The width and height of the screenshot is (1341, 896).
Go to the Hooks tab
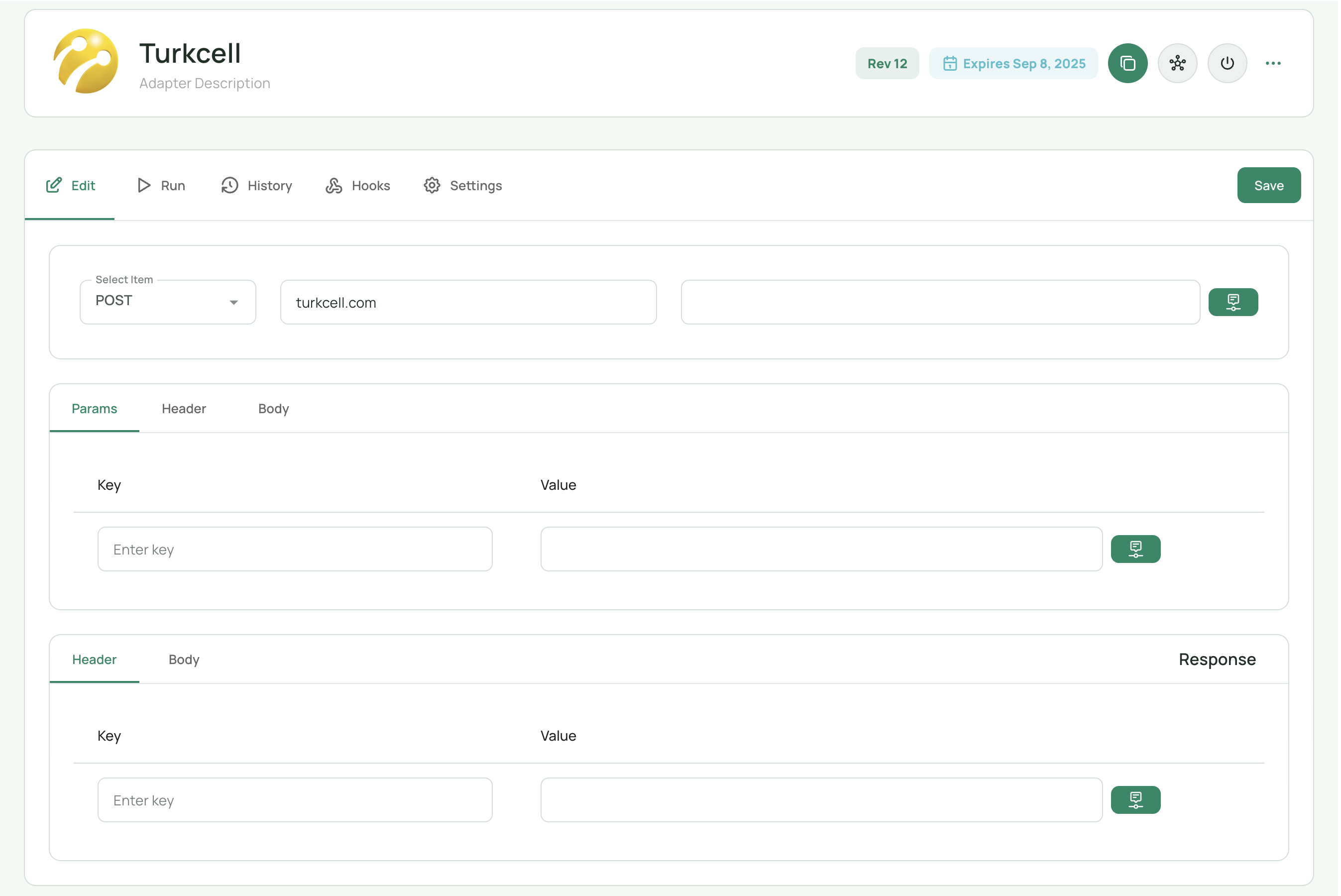358,186
